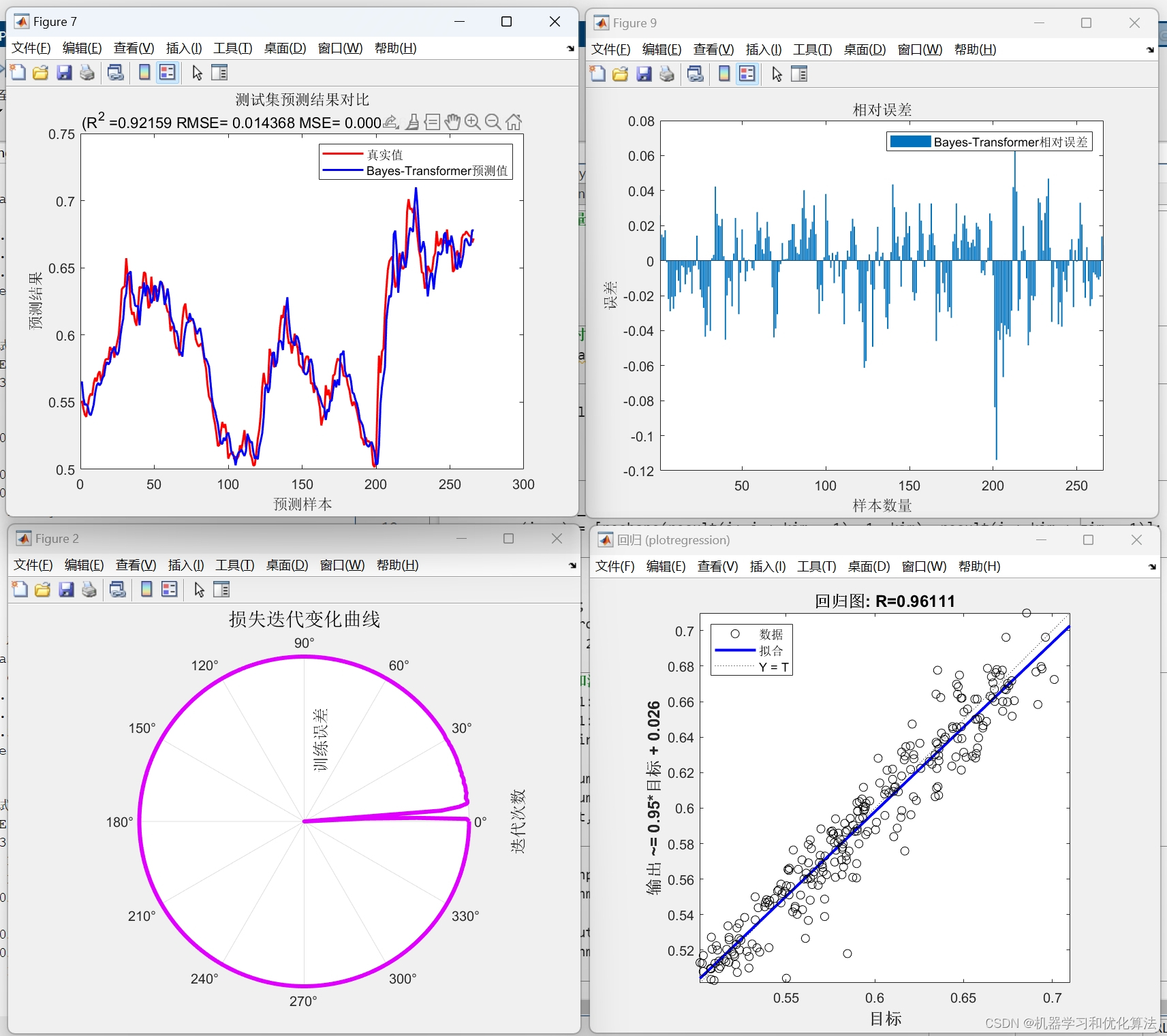Open 帮助(H) menu in regression window
The image size is (1167, 1036).
coord(979,567)
